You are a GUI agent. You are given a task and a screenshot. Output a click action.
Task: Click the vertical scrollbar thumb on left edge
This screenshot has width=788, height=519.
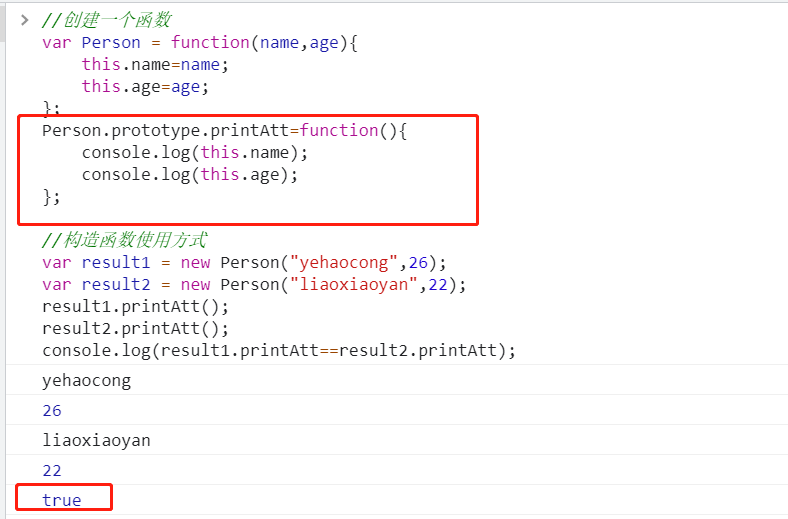(3, 23)
